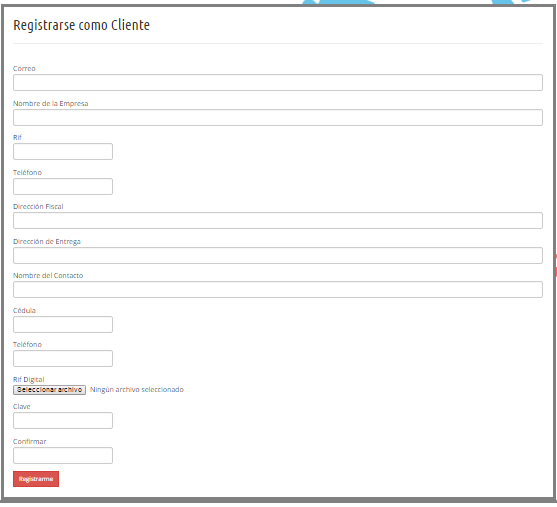Click the Ningún archivo seleccionado text
The height and width of the screenshot is (507, 557).
pos(137,390)
